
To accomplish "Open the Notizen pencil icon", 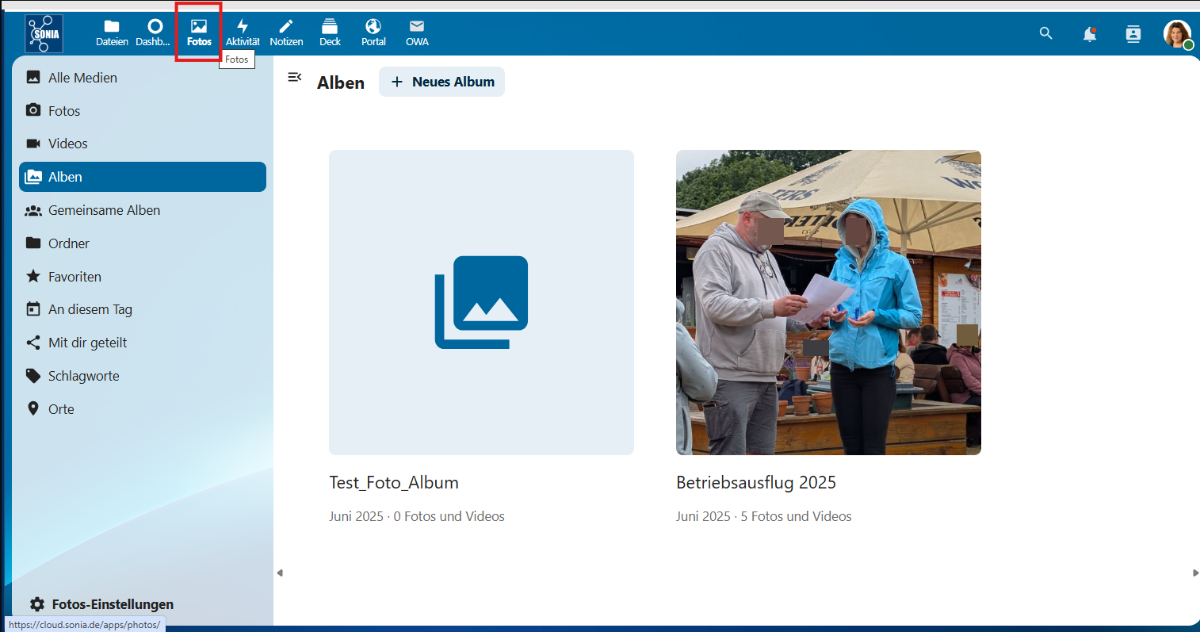I will tap(286, 32).
